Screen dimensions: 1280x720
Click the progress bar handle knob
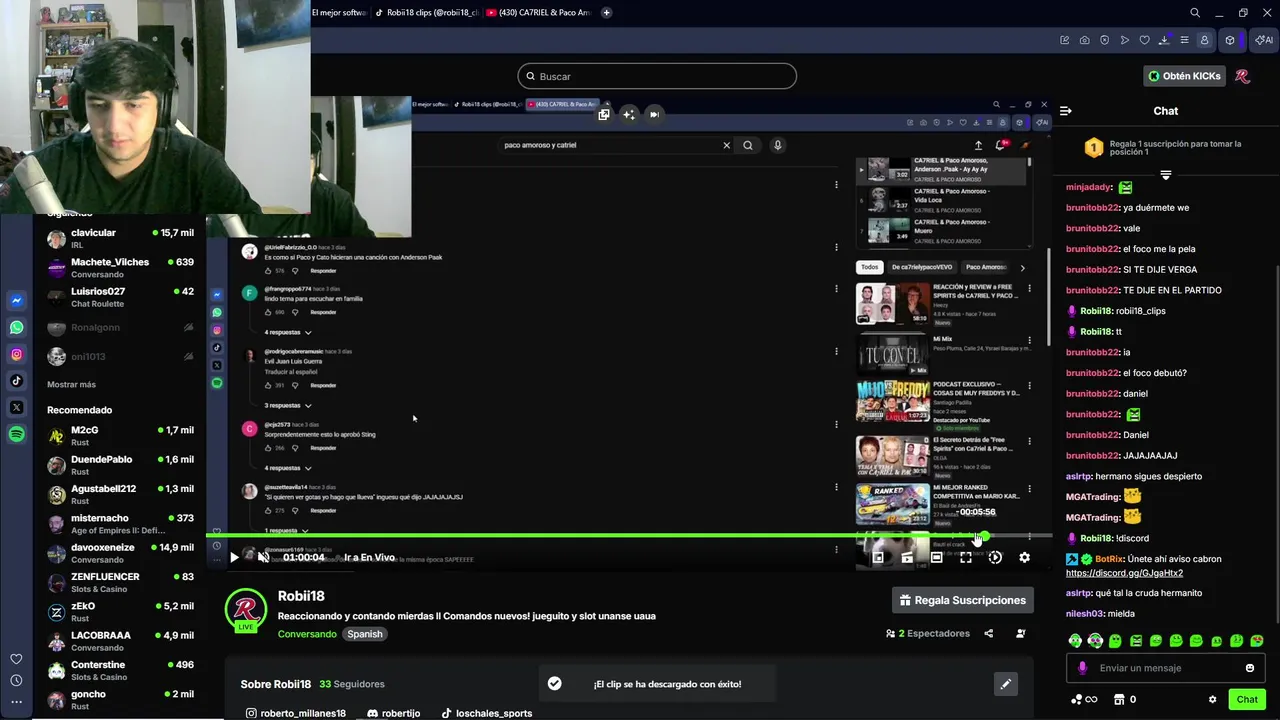tap(984, 536)
